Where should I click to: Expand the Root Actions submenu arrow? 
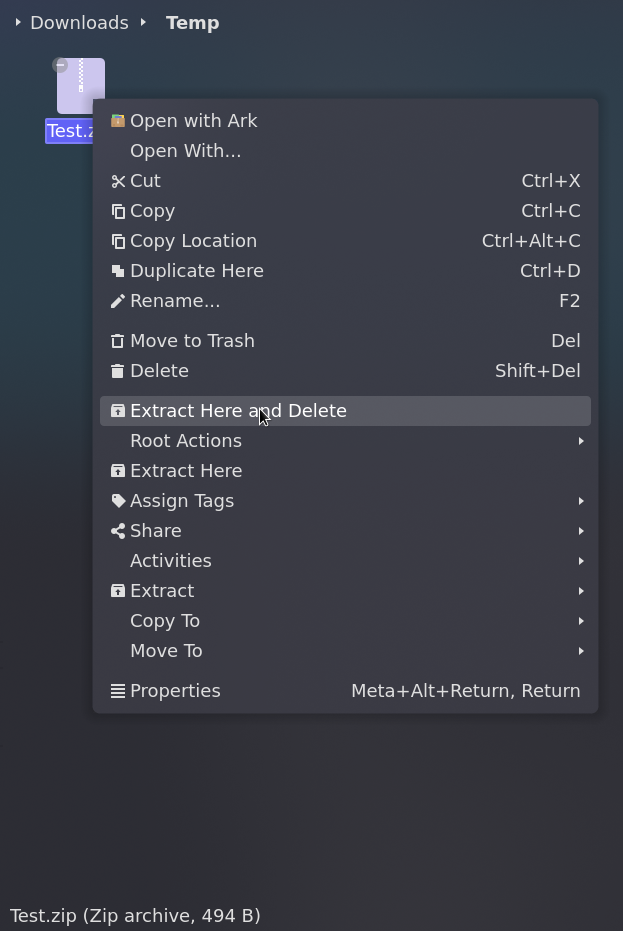[581, 441]
